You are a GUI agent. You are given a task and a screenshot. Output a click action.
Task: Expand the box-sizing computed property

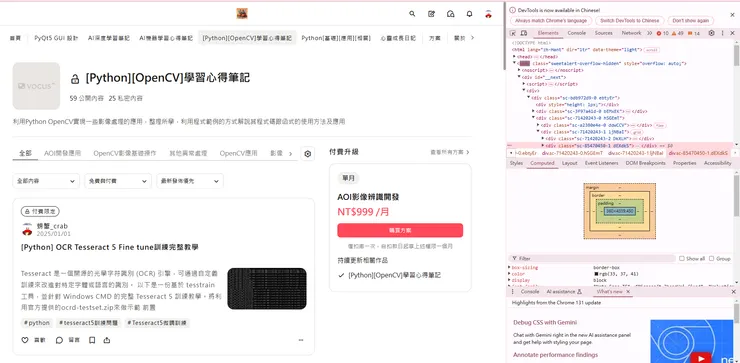click(510, 268)
